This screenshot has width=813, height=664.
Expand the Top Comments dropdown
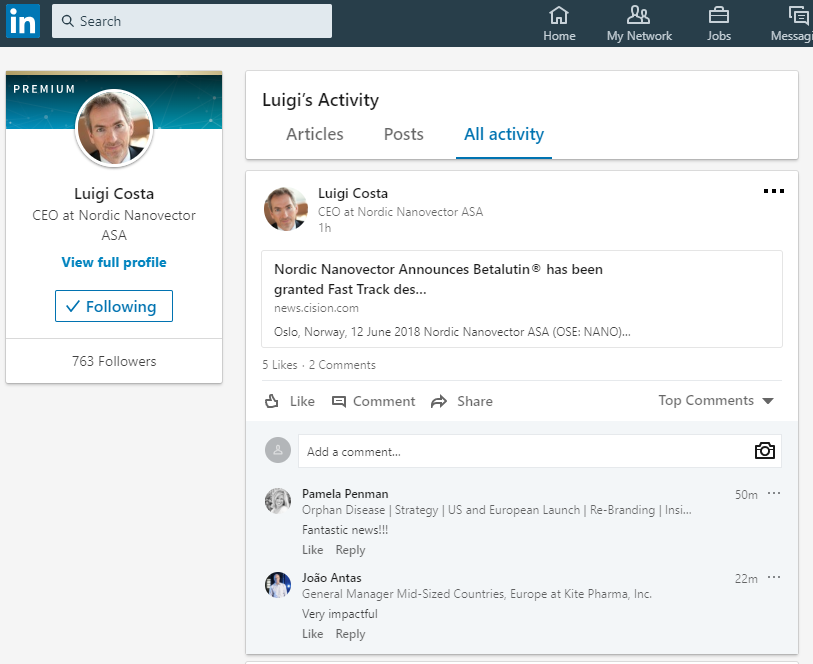[716, 401]
